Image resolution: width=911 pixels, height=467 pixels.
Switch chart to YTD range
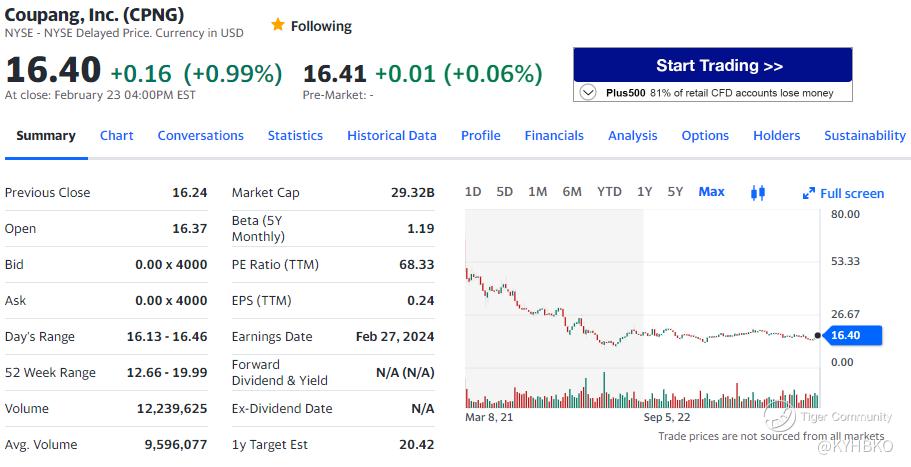point(609,191)
